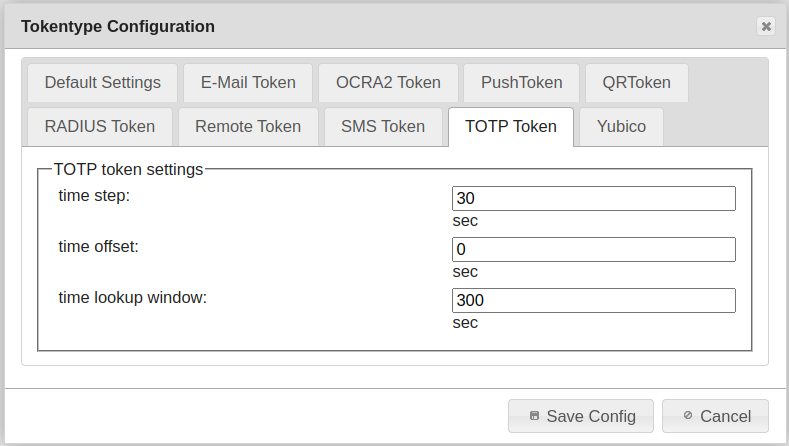Select the OCRA2 Token tab
789x446 pixels.
388,82
